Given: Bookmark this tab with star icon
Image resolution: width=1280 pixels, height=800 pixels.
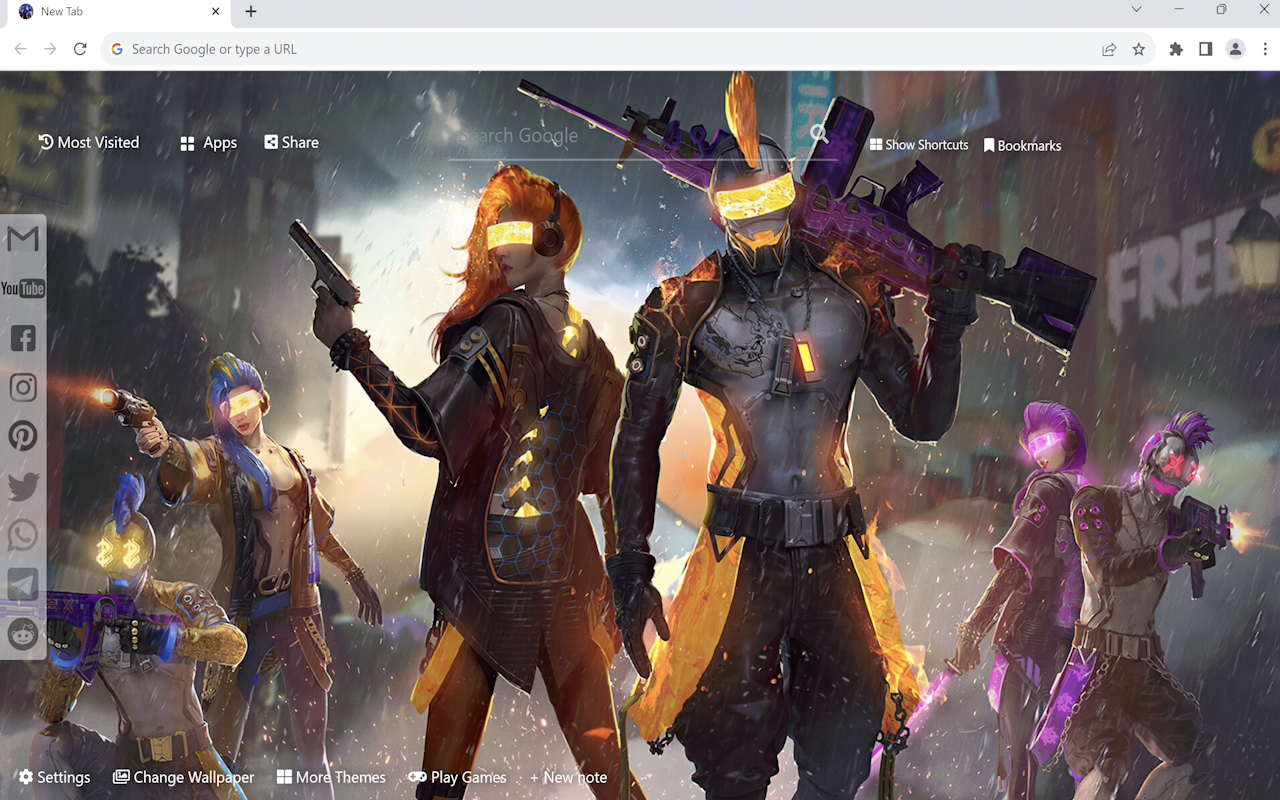Looking at the screenshot, I should [x=1139, y=49].
